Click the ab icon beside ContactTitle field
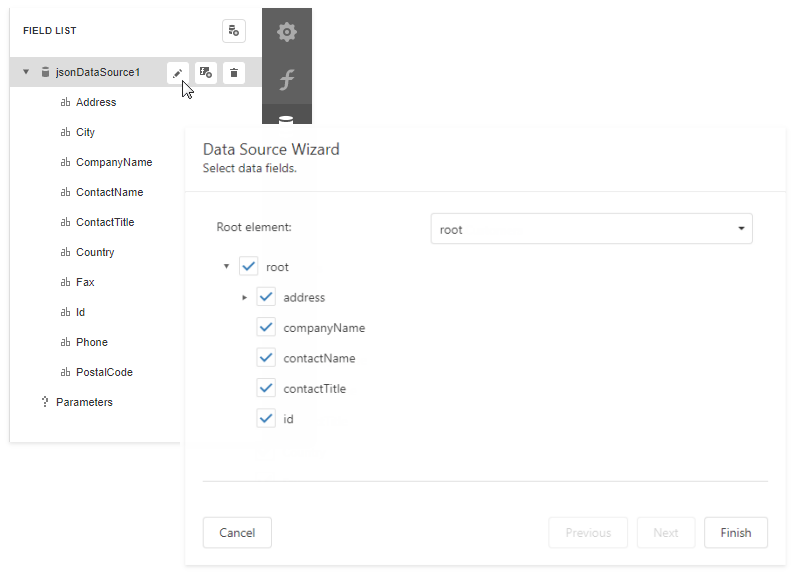 65,222
